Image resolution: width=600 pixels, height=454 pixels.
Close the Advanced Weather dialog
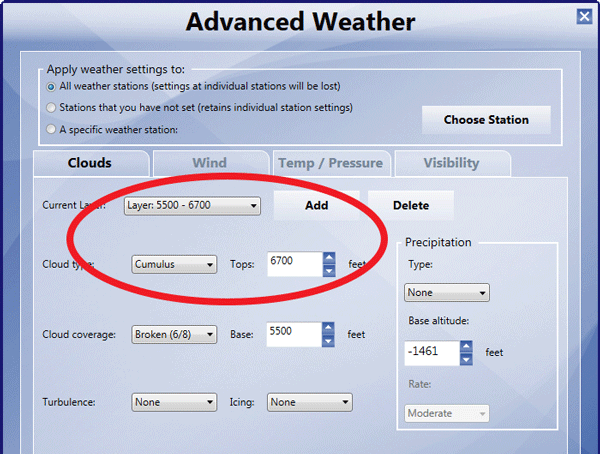(584, 17)
